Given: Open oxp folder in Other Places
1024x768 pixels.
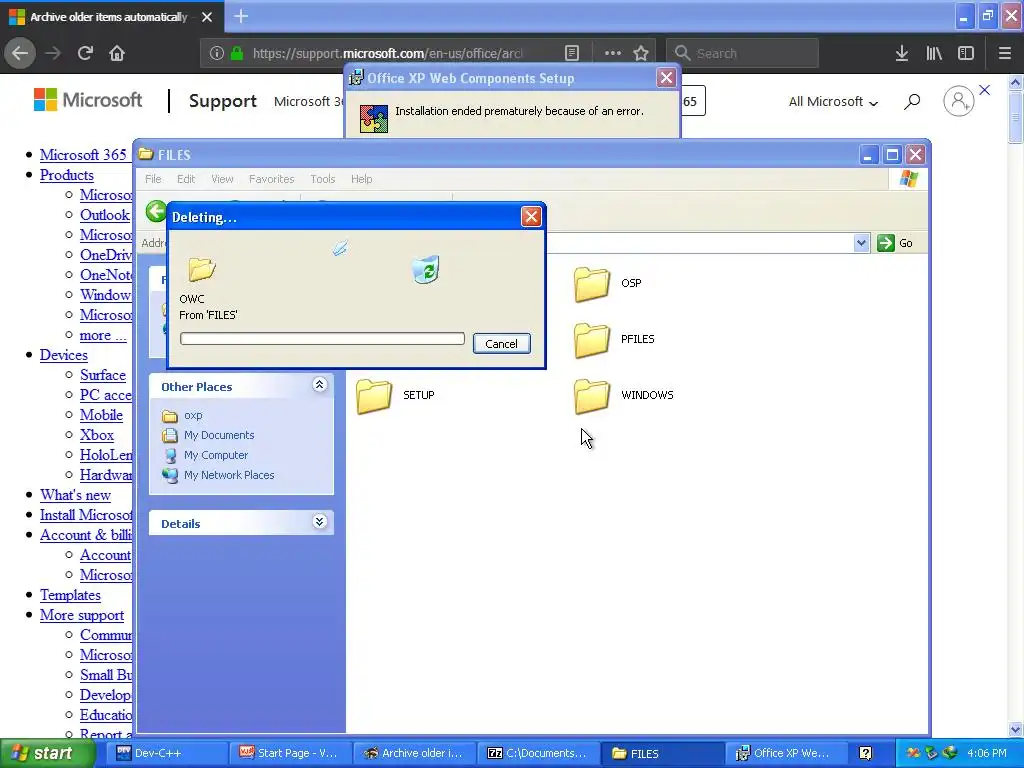Looking at the screenshot, I should 193,415.
